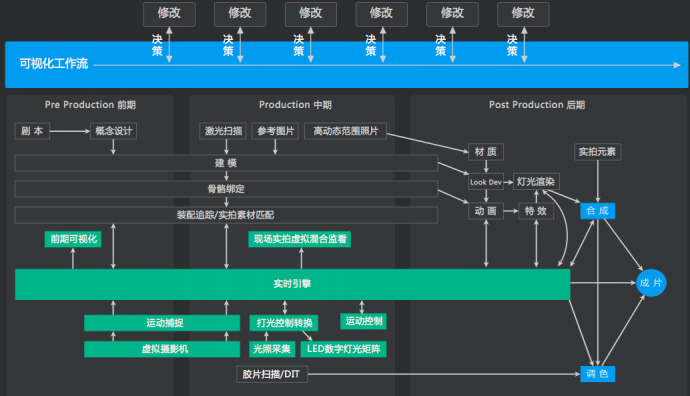Click the blue 成片 circle

[651, 283]
